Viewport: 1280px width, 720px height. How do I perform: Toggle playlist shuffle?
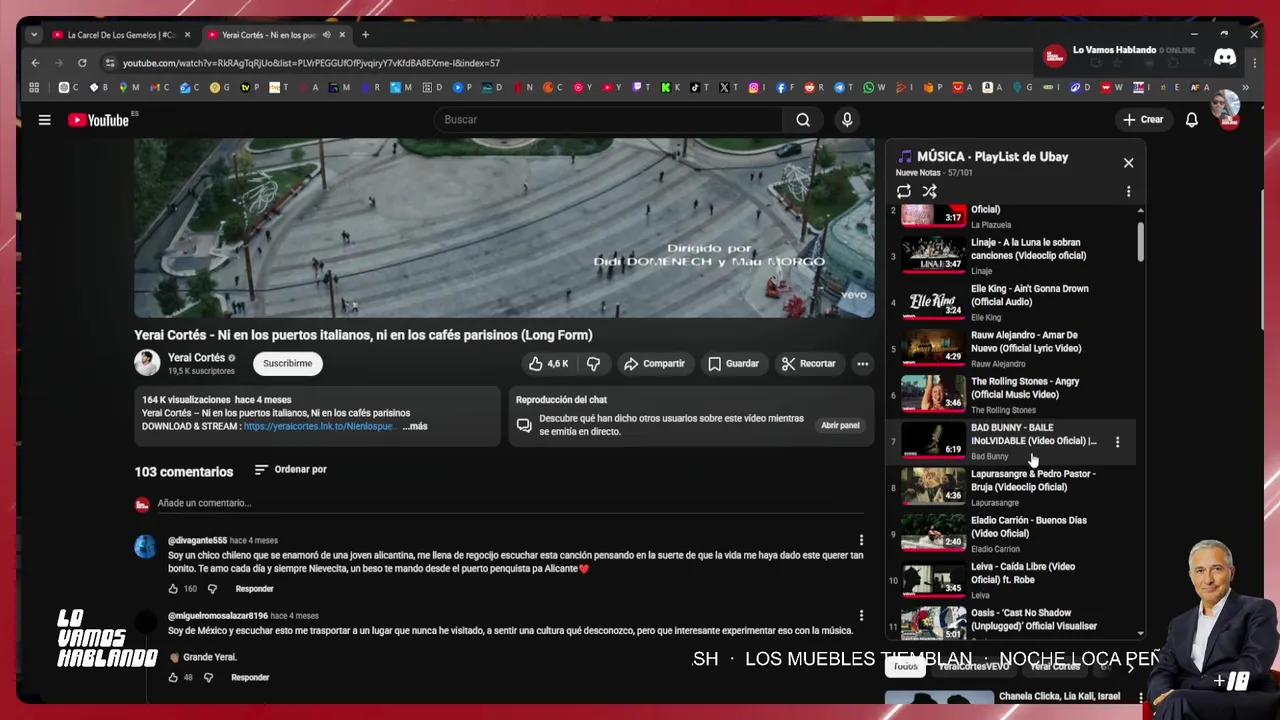click(x=929, y=191)
